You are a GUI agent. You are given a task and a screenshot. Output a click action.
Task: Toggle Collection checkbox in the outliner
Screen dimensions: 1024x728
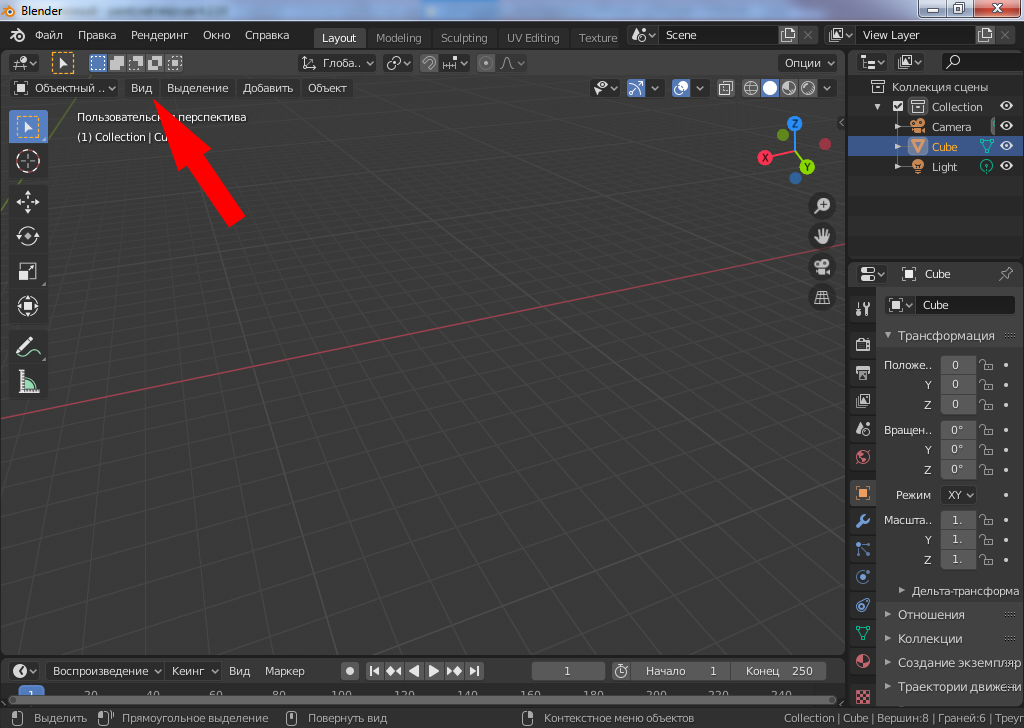(898, 107)
